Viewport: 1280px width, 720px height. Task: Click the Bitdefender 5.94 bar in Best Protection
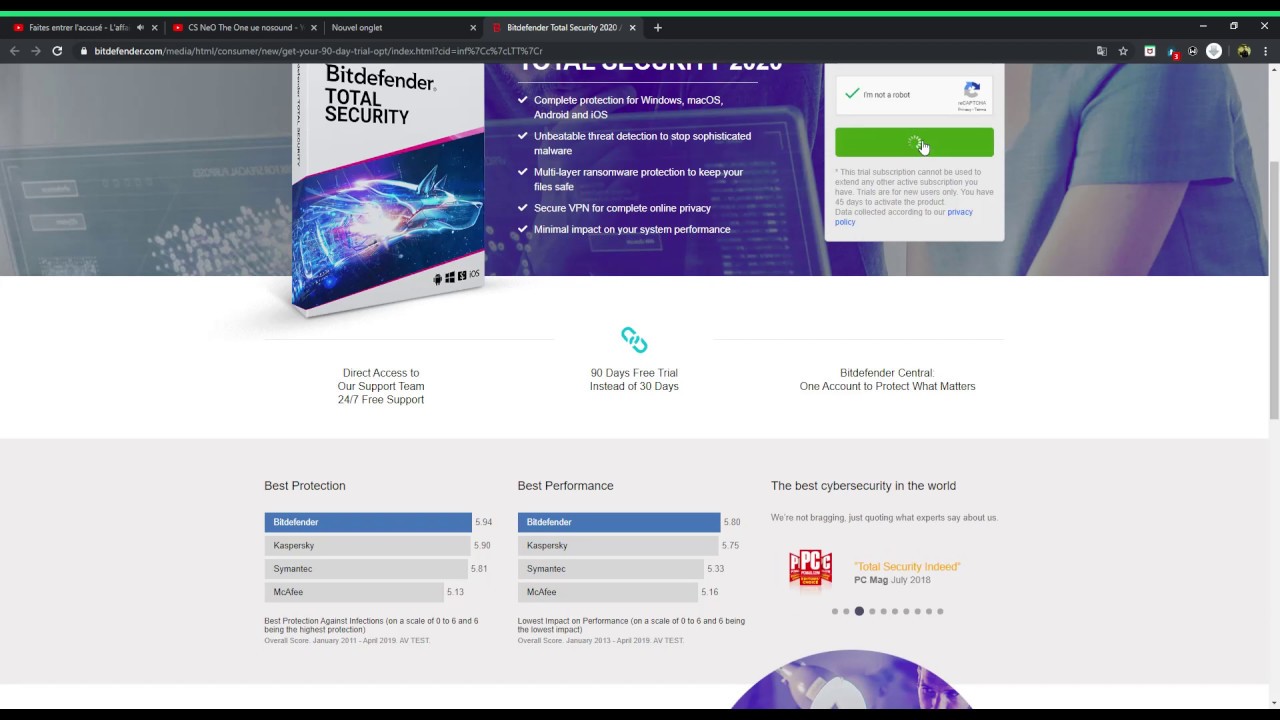tap(368, 522)
